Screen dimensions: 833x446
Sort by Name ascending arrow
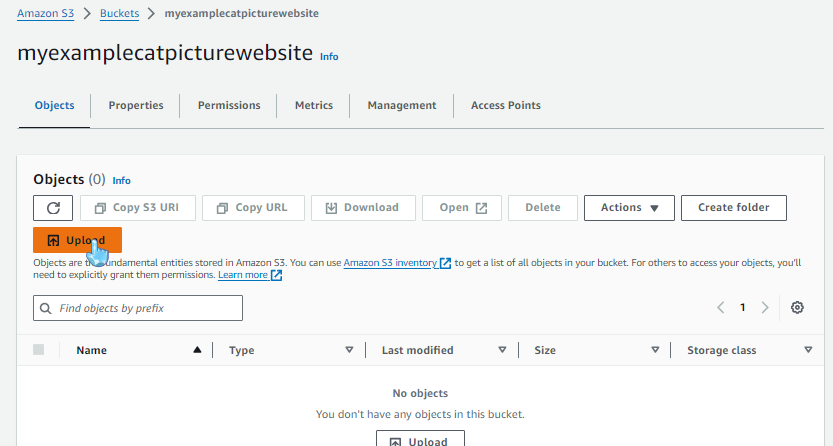(x=197, y=349)
